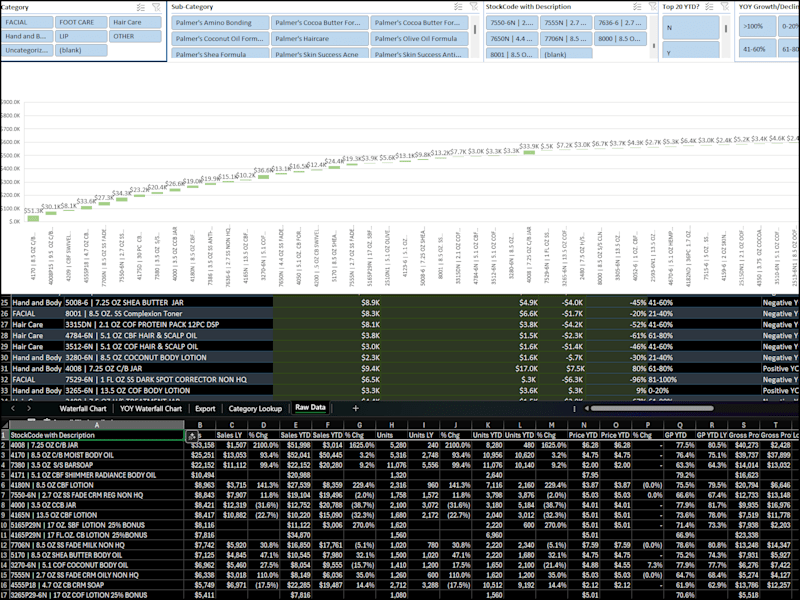Click the Sales LY column header cell
This screenshot has height=600, width=800.
coord(232,435)
